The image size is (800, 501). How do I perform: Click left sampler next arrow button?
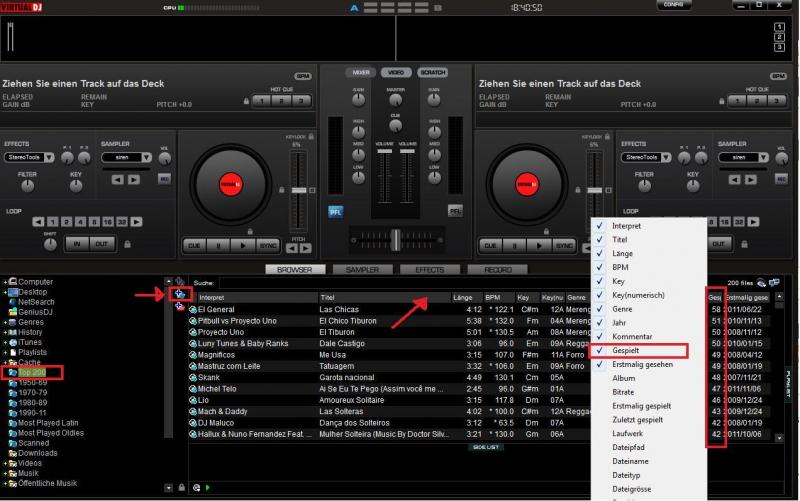coord(133,179)
